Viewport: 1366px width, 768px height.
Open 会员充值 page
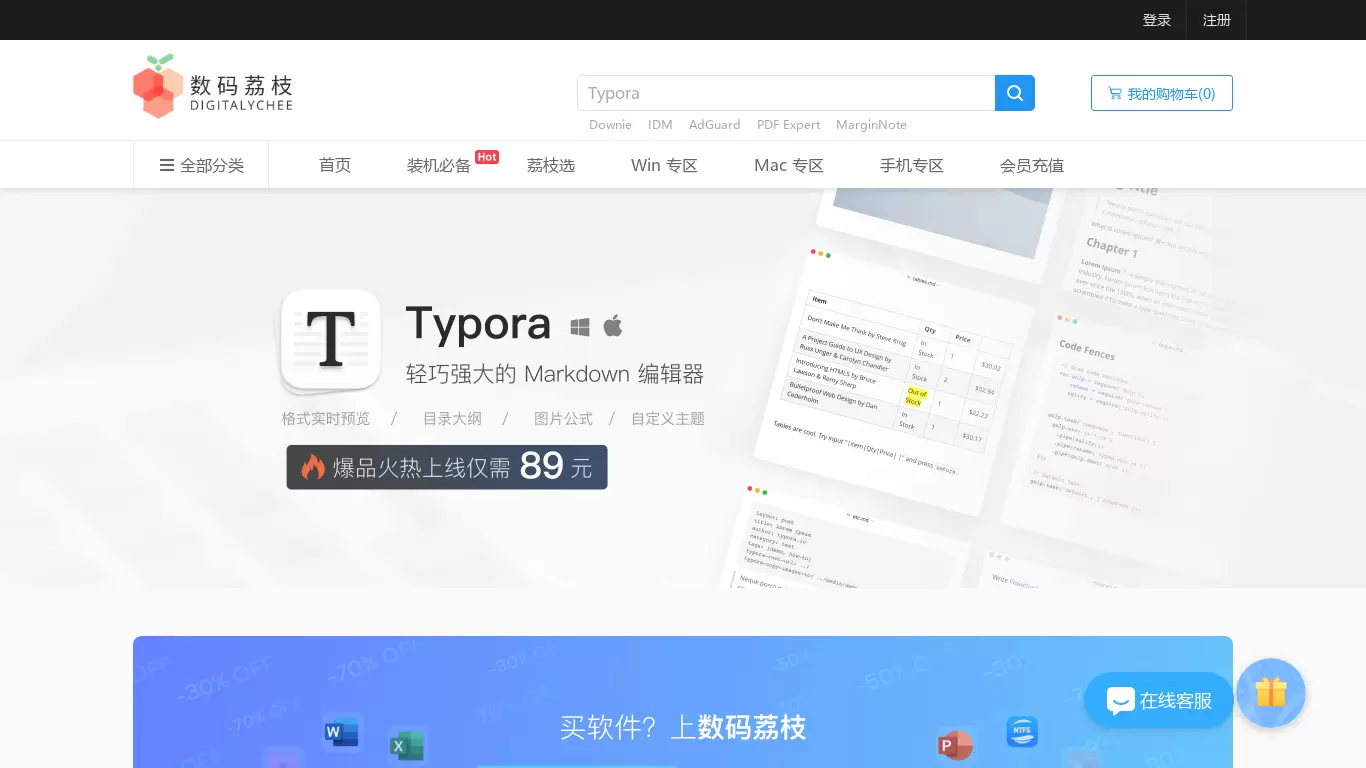pyautogui.click(x=1032, y=165)
